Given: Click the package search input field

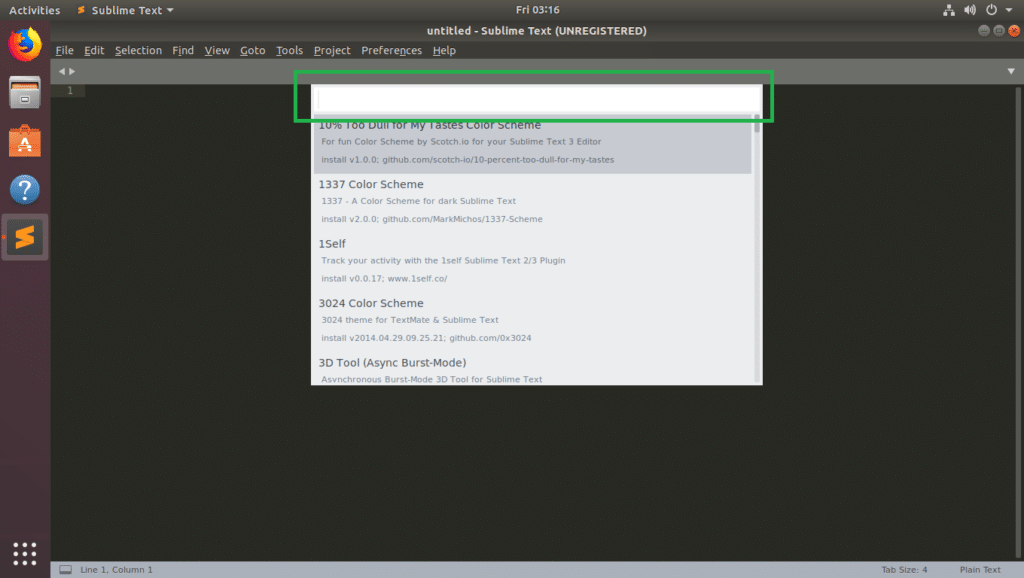Looking at the screenshot, I should (x=537, y=97).
